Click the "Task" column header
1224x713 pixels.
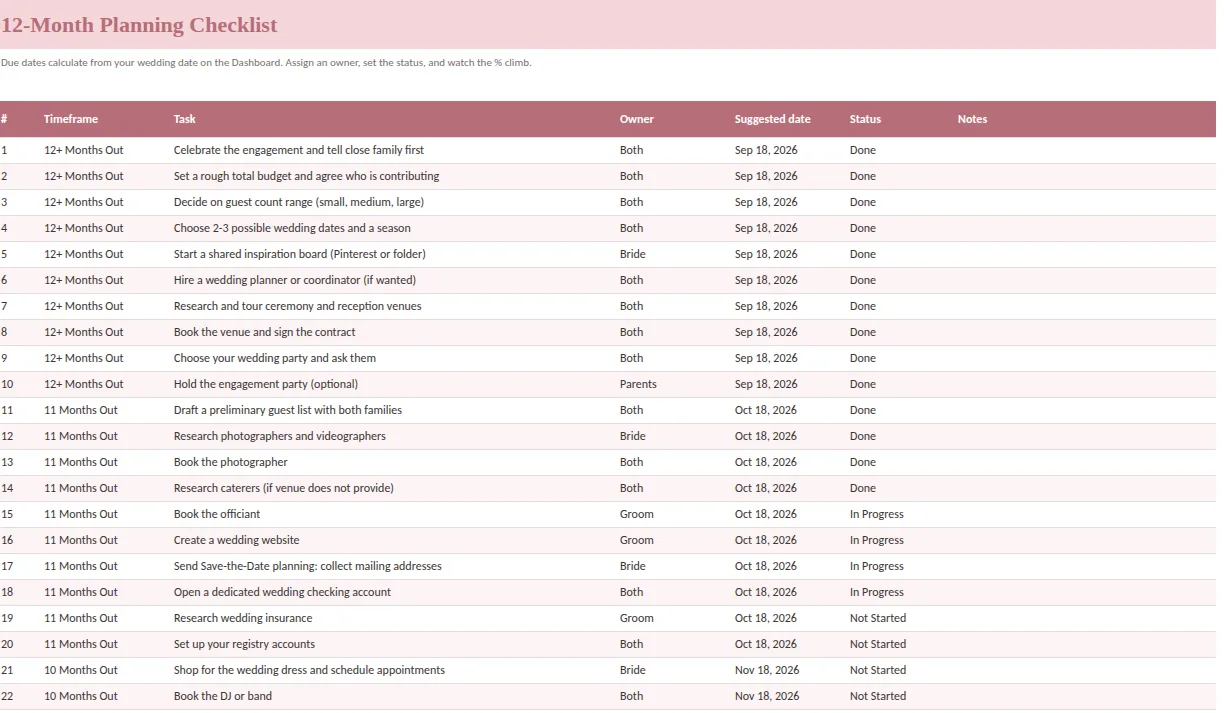point(185,119)
